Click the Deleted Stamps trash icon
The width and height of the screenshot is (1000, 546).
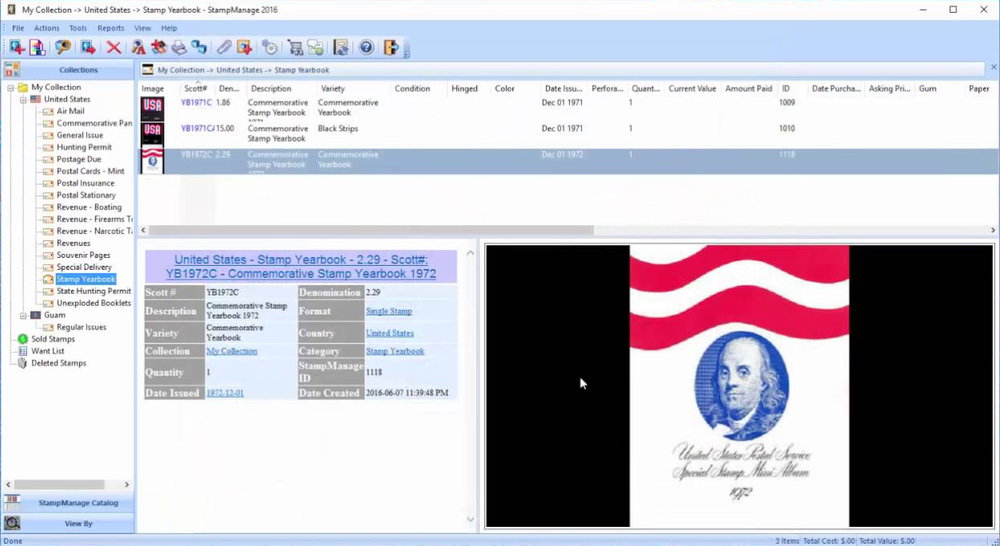point(23,363)
